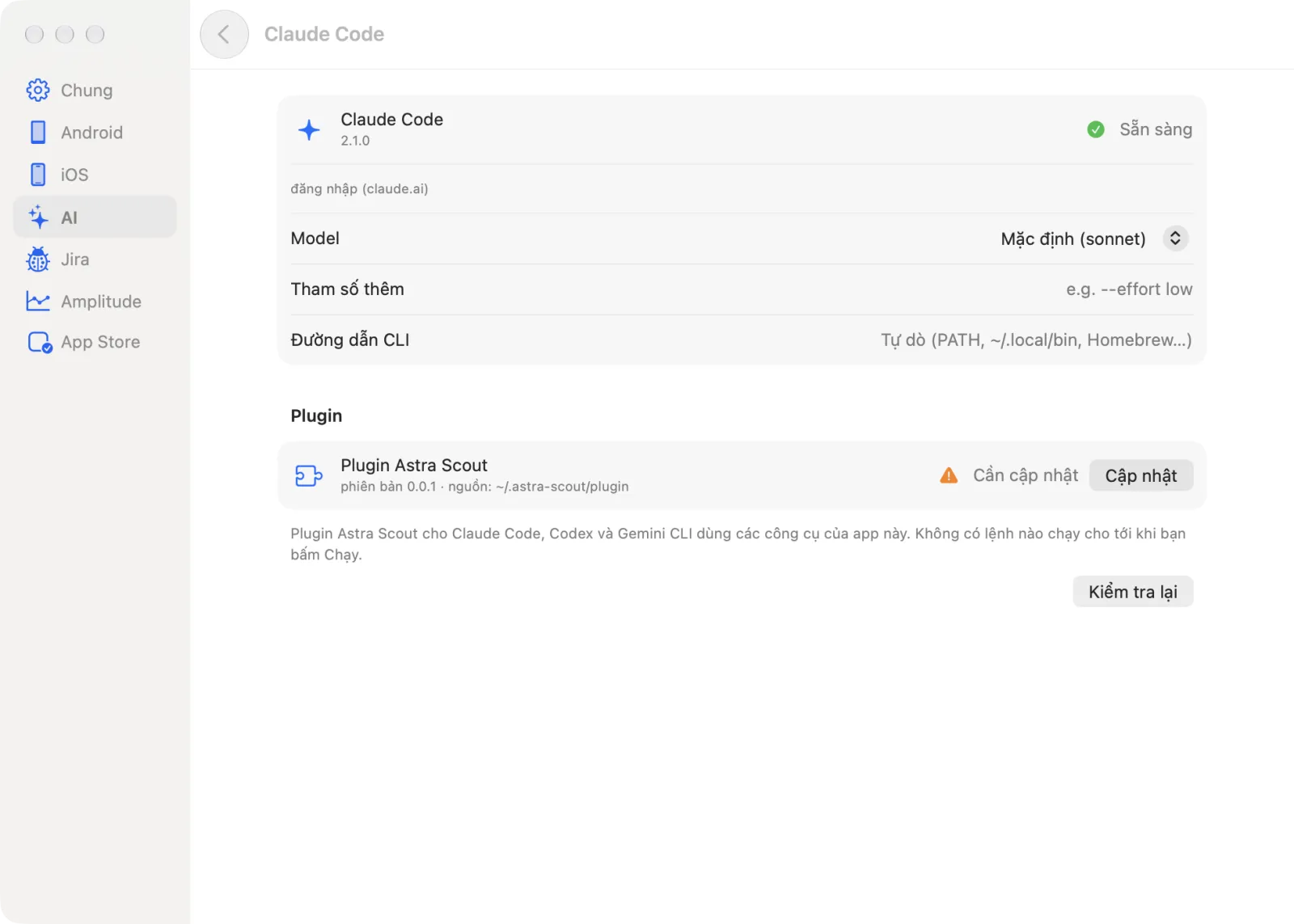This screenshot has height=924, width=1294.
Task: Click the orange update warning triangle
Action: point(949,475)
